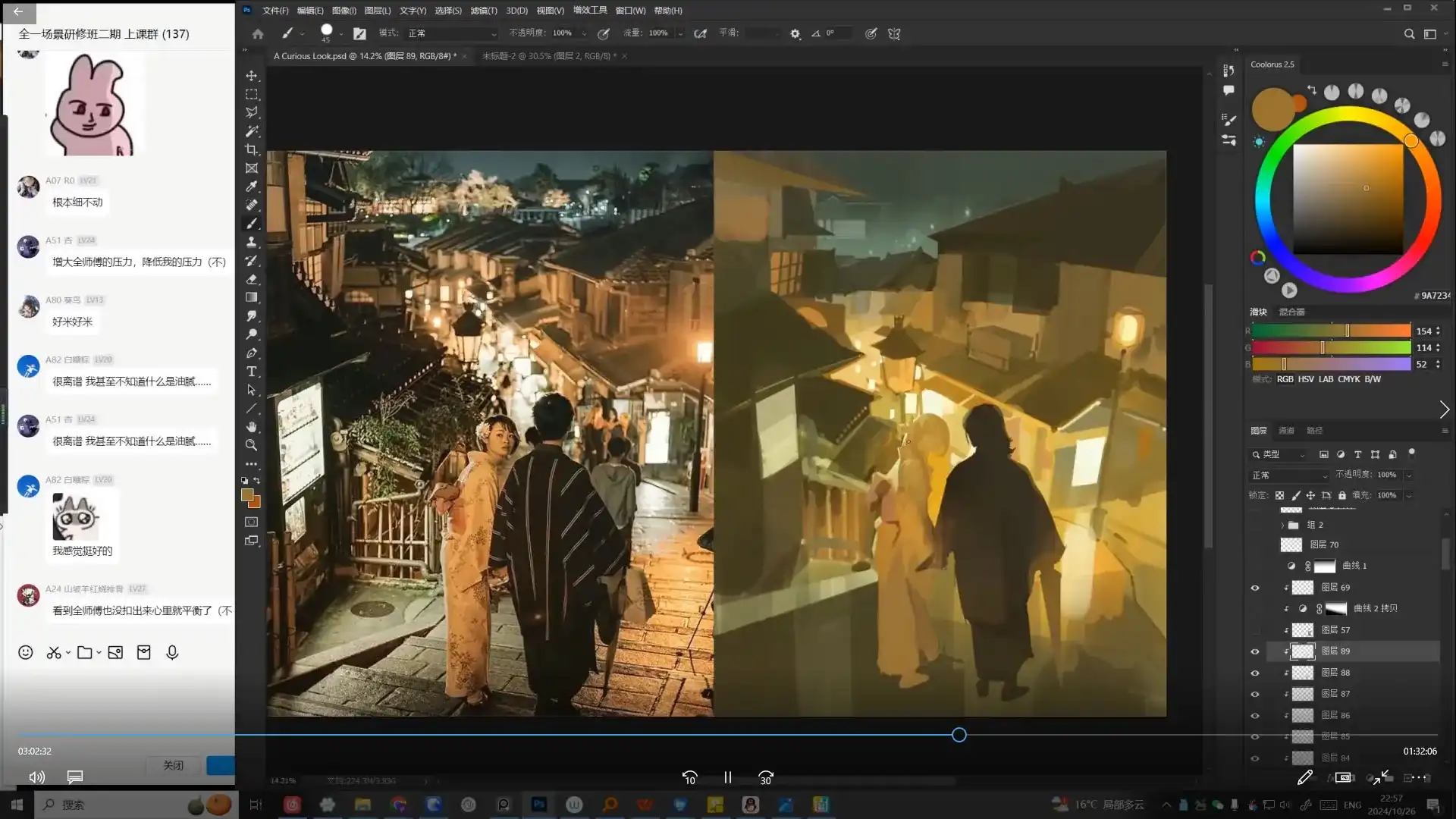This screenshot has width=1456, height=819.
Task: Select the Crop tool
Action: 252,149
